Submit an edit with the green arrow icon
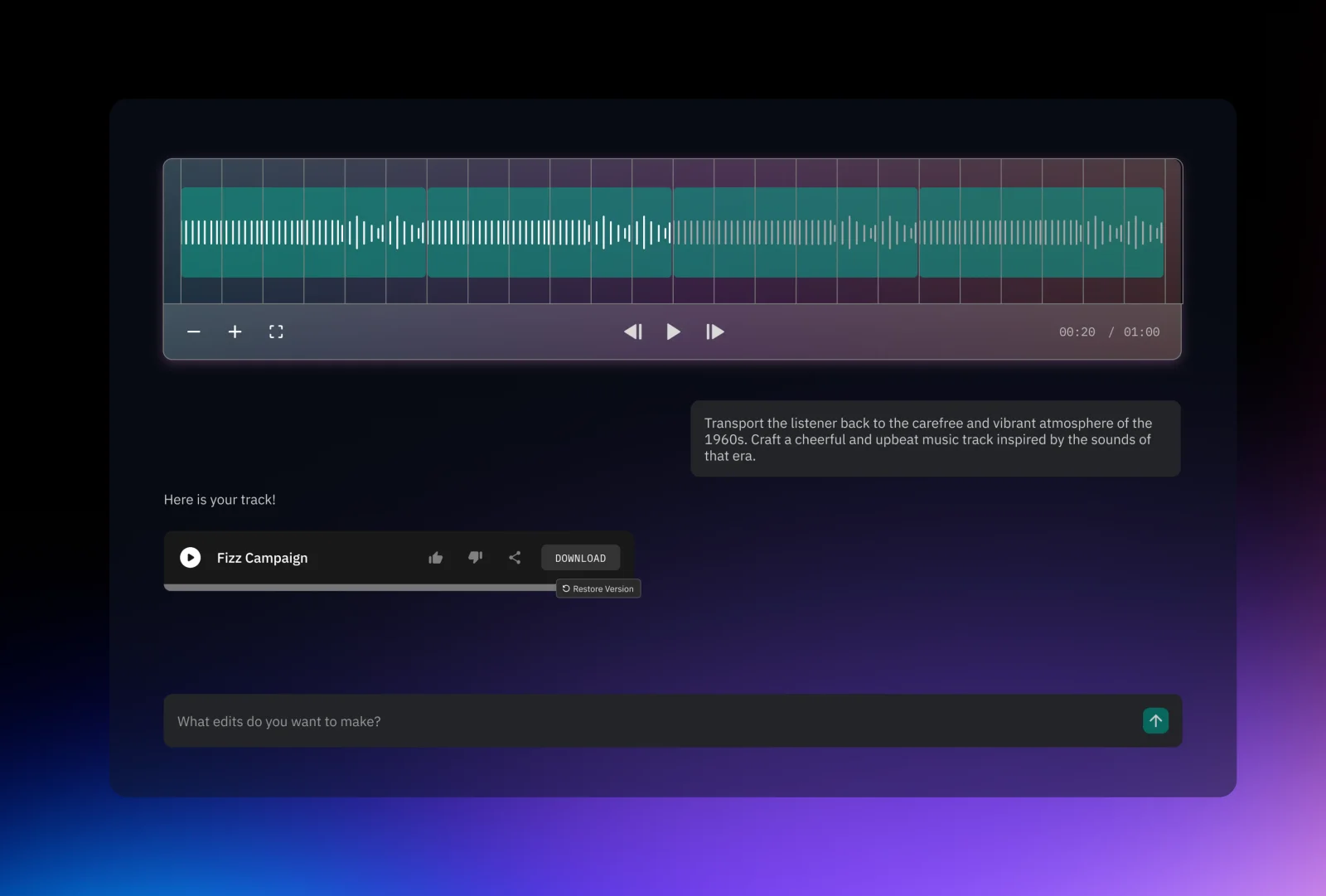The image size is (1326, 896). [x=1155, y=721]
